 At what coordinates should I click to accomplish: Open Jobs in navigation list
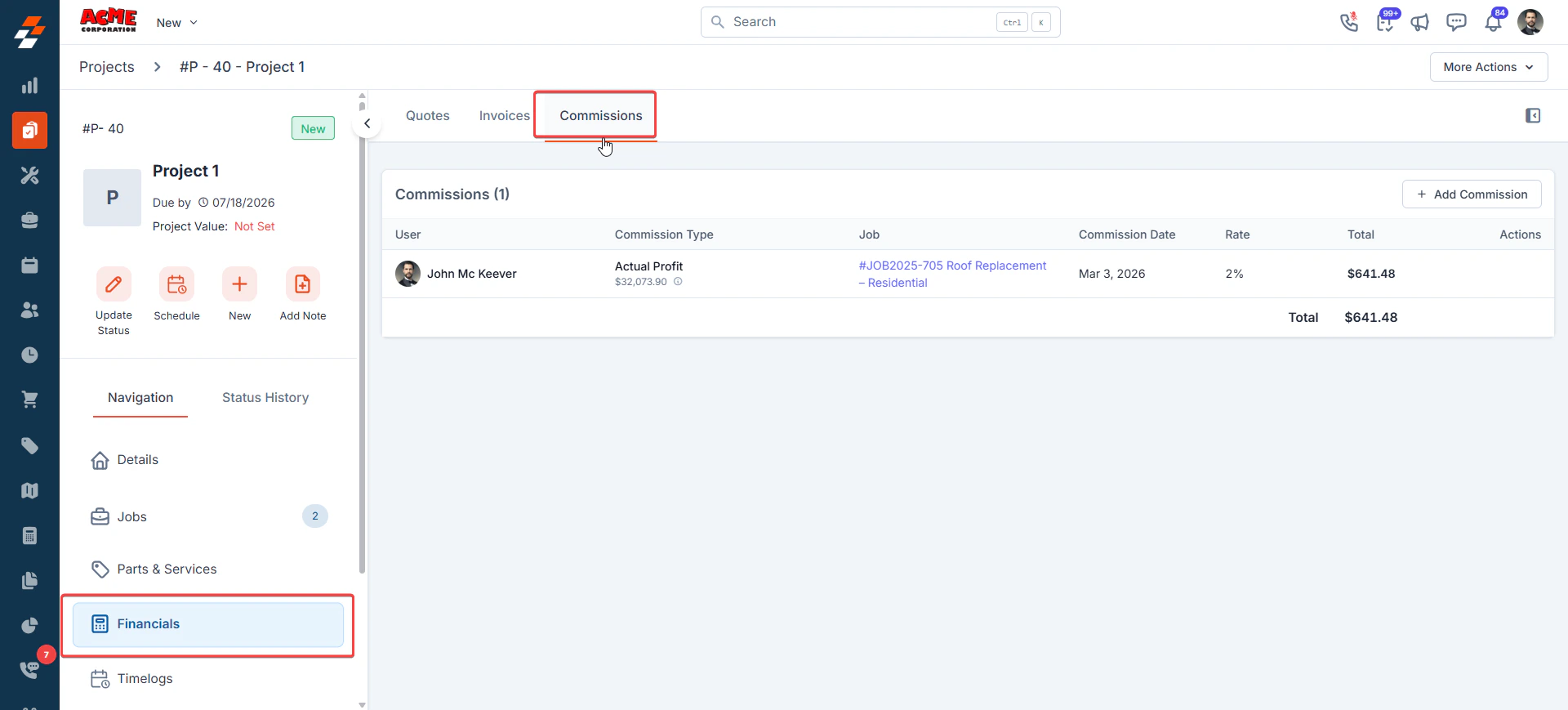(x=208, y=516)
